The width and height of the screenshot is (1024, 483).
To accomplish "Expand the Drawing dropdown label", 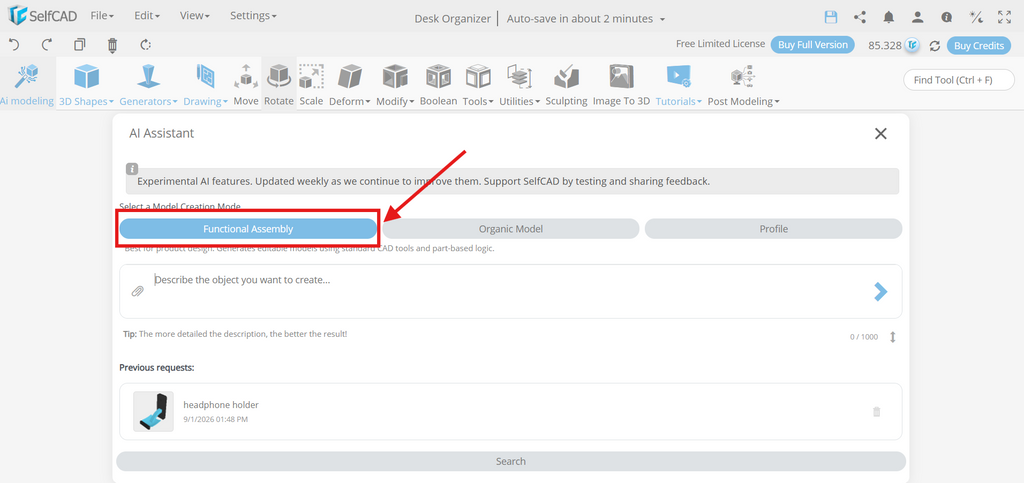I will (x=206, y=101).
